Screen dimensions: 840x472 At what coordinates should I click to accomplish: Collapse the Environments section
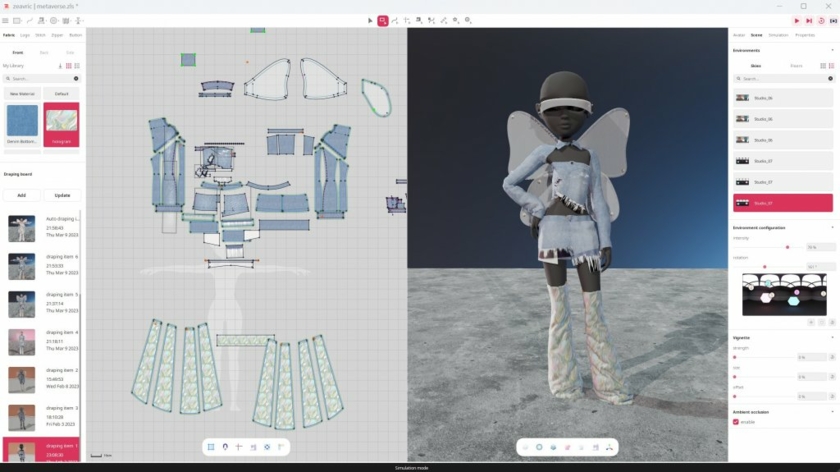[x=831, y=50]
